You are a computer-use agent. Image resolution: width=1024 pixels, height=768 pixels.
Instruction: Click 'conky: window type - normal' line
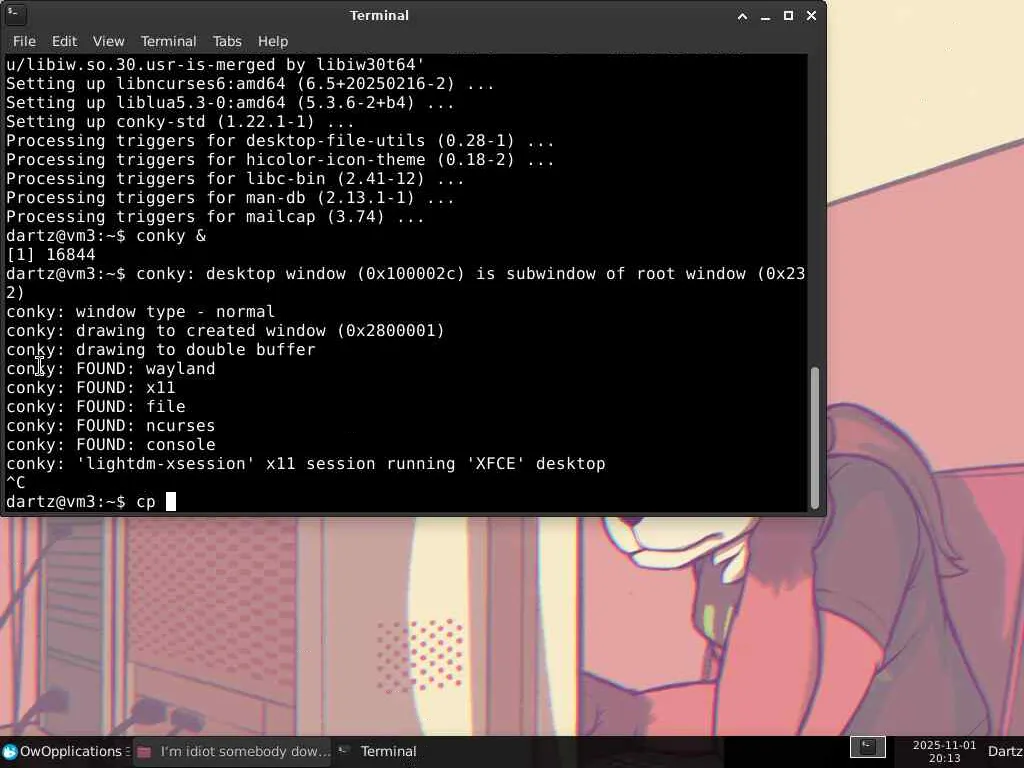(140, 312)
